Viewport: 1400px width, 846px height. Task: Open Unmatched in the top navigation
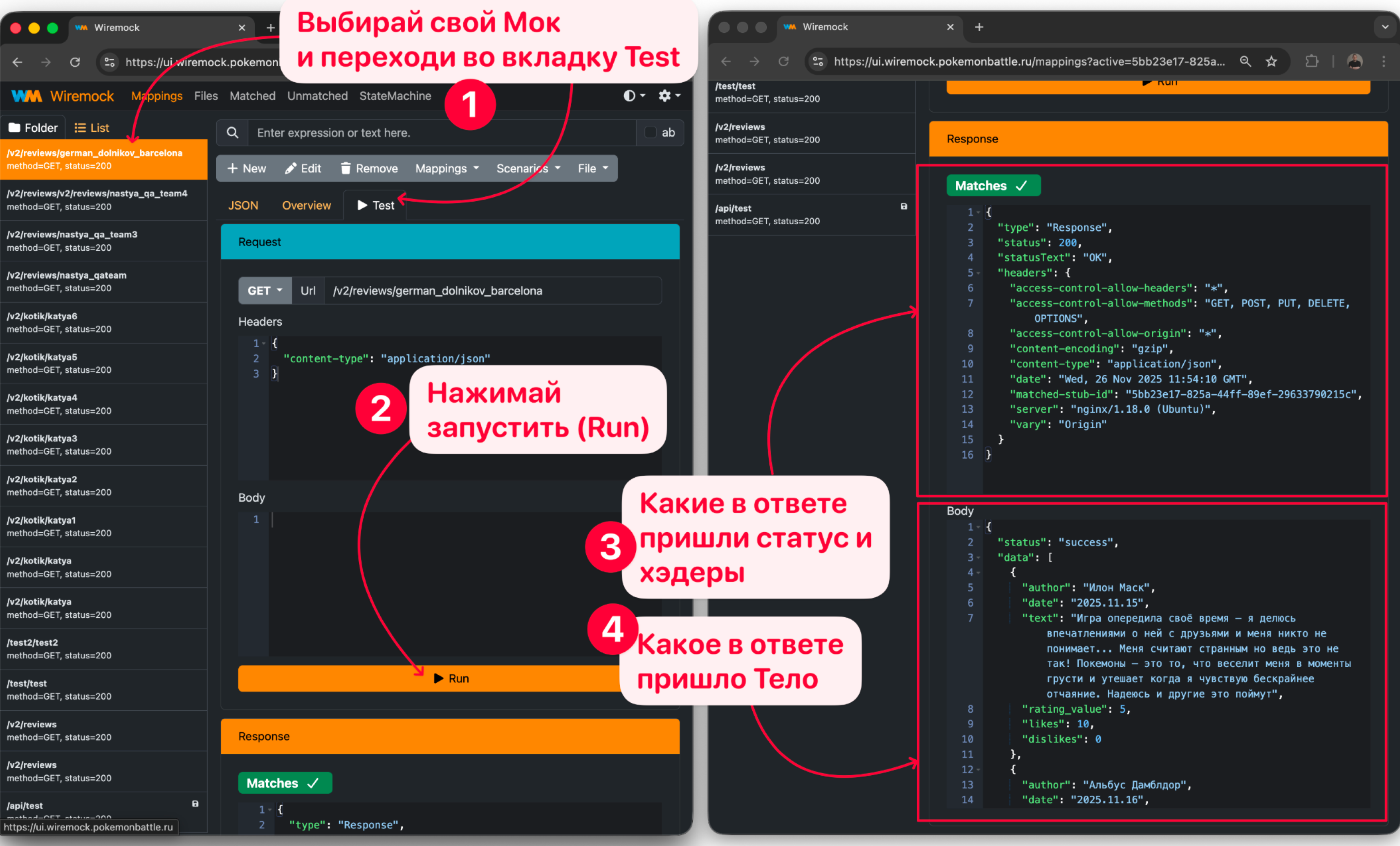coord(317,96)
